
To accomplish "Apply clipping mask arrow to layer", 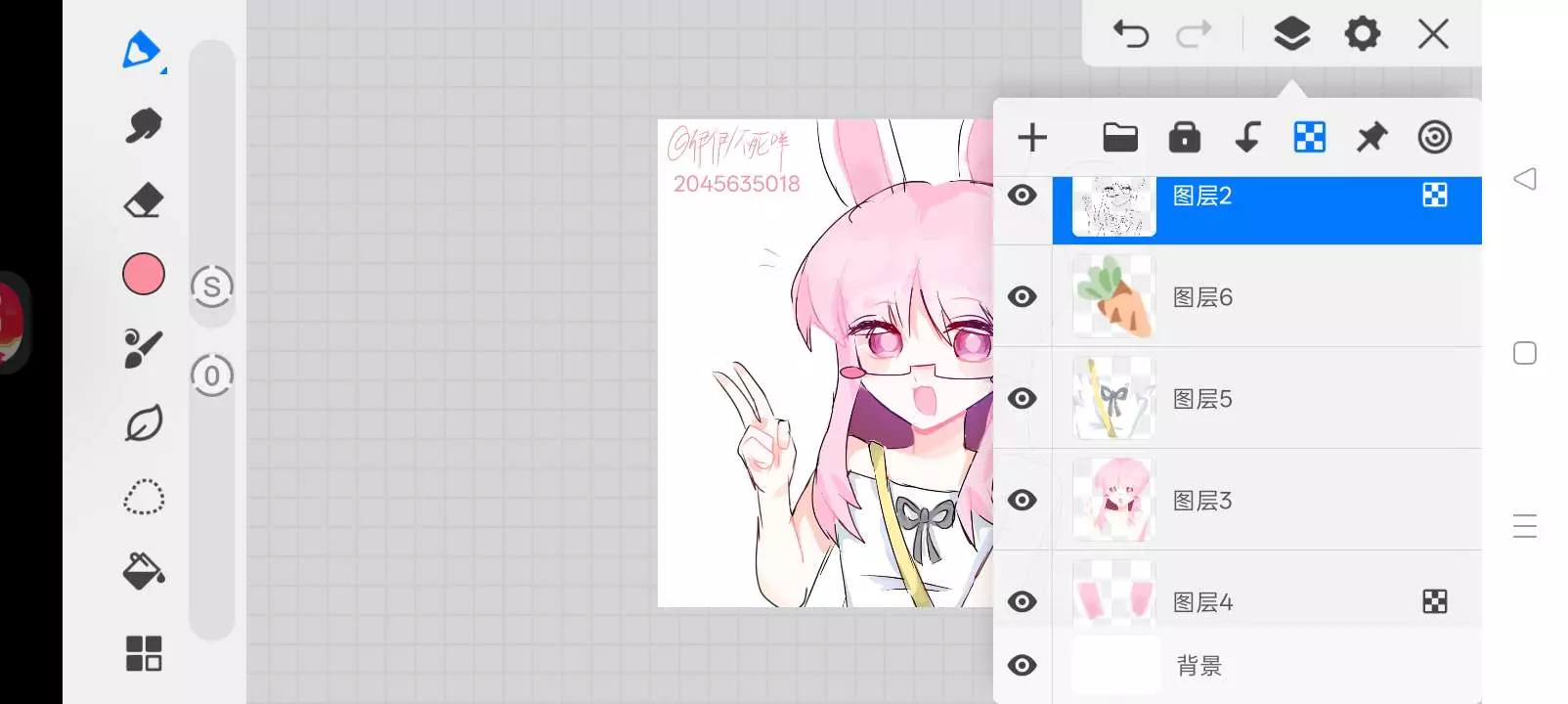I will click(x=1247, y=138).
